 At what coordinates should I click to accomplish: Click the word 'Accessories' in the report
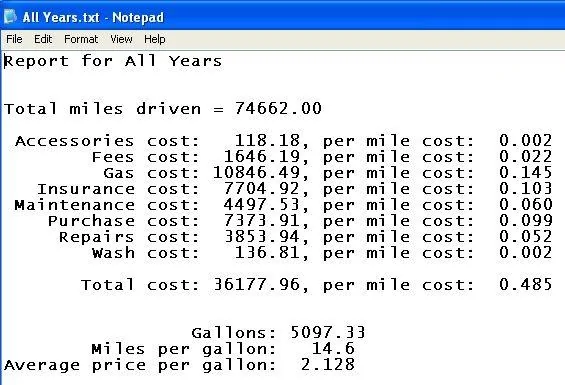pyautogui.click(x=74, y=141)
